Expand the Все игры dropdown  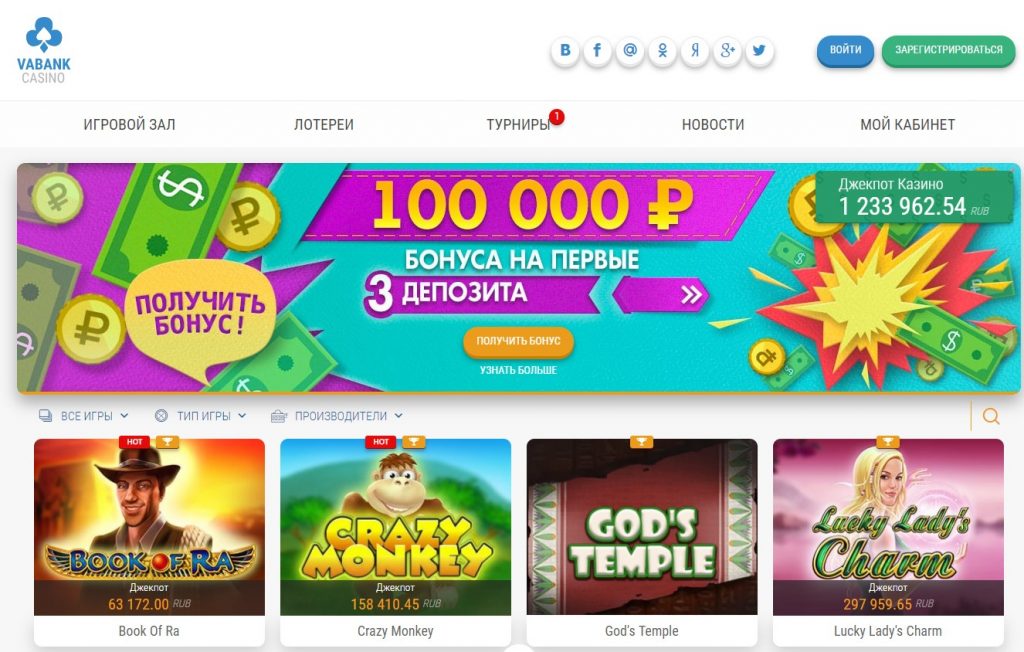coord(84,416)
